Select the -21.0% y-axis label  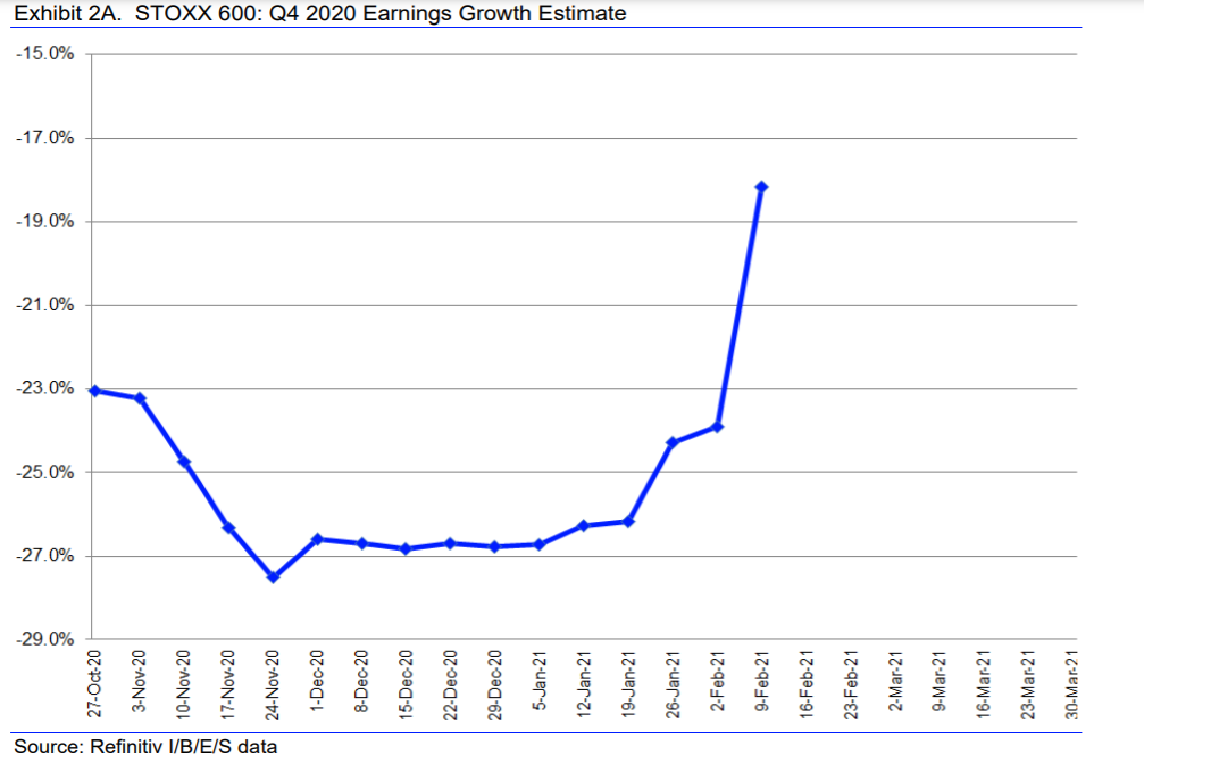(x=45, y=305)
